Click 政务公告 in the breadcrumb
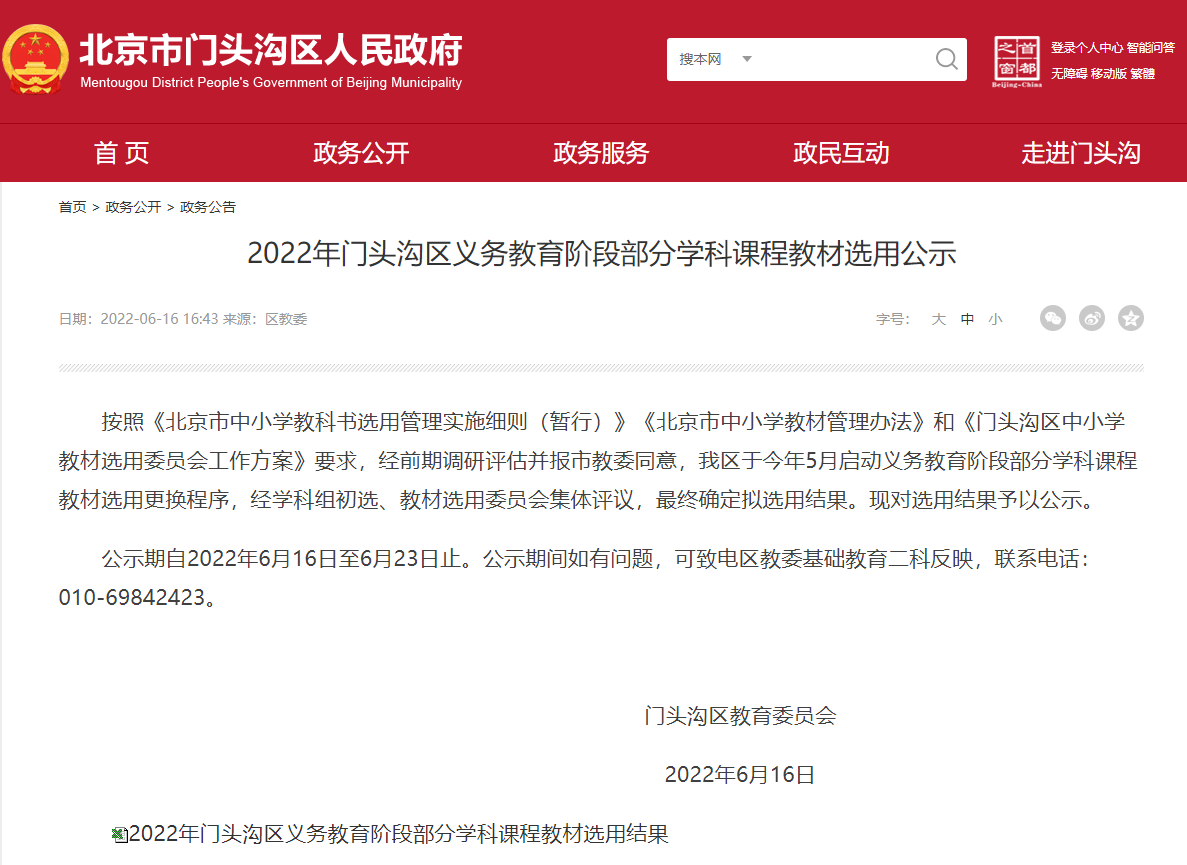Image resolution: width=1187 pixels, height=865 pixels. tap(208, 208)
